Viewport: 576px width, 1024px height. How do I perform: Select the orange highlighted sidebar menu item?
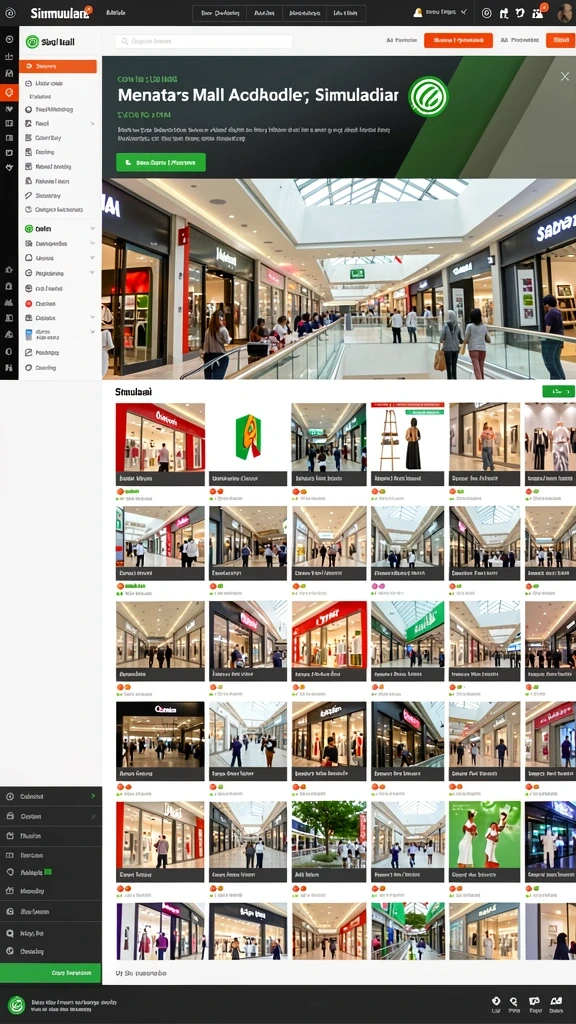[x=58, y=66]
